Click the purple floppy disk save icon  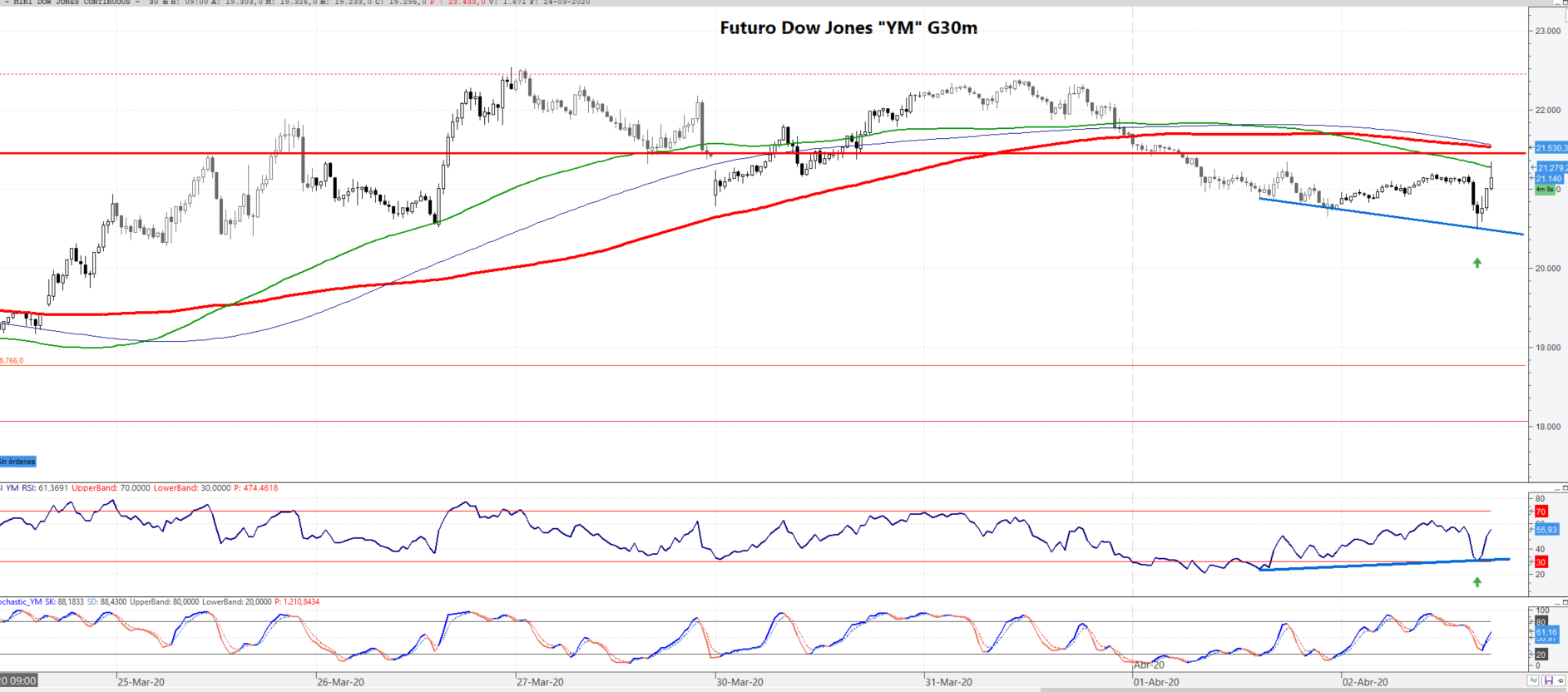click(1547, 680)
